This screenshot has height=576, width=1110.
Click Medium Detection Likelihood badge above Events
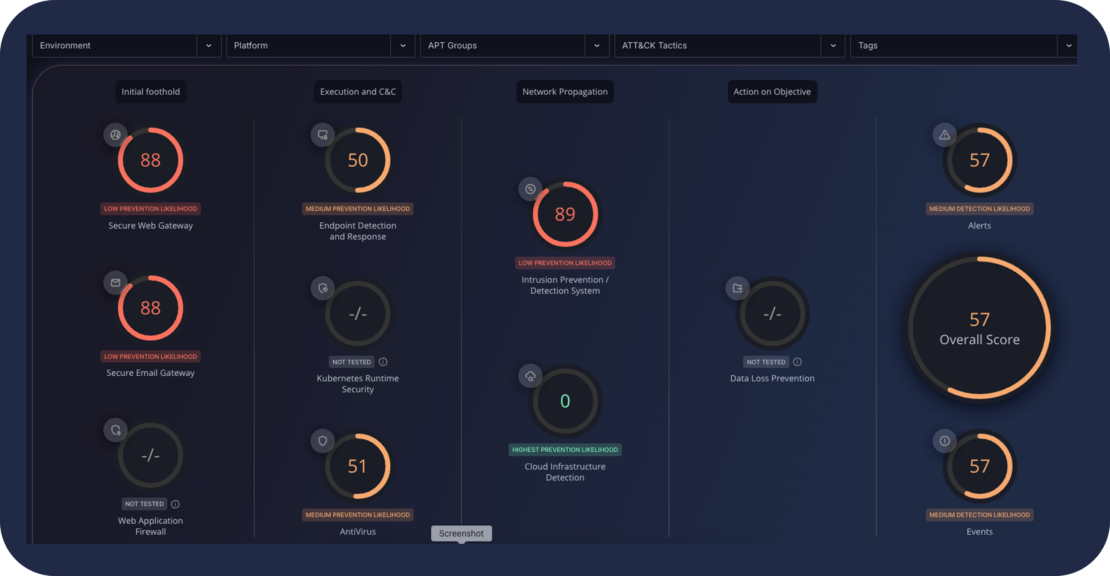pos(980,515)
